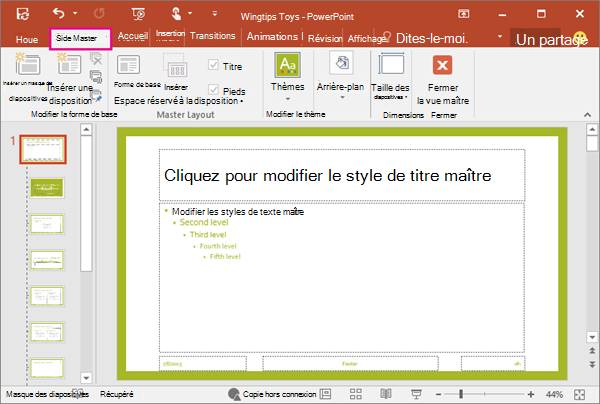Click the Footer placeholder box

point(350,363)
